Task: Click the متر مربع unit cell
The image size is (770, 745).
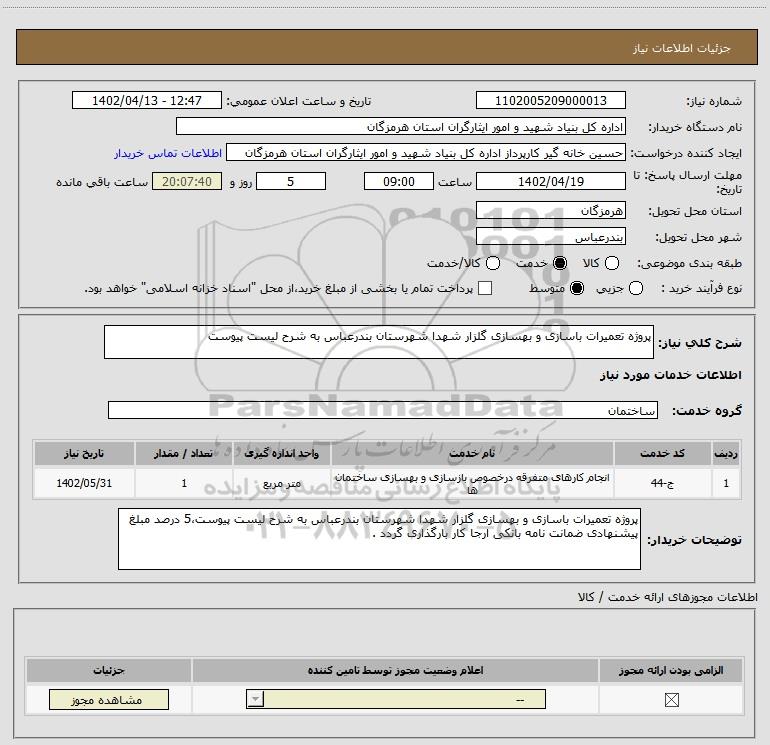Action: point(281,483)
